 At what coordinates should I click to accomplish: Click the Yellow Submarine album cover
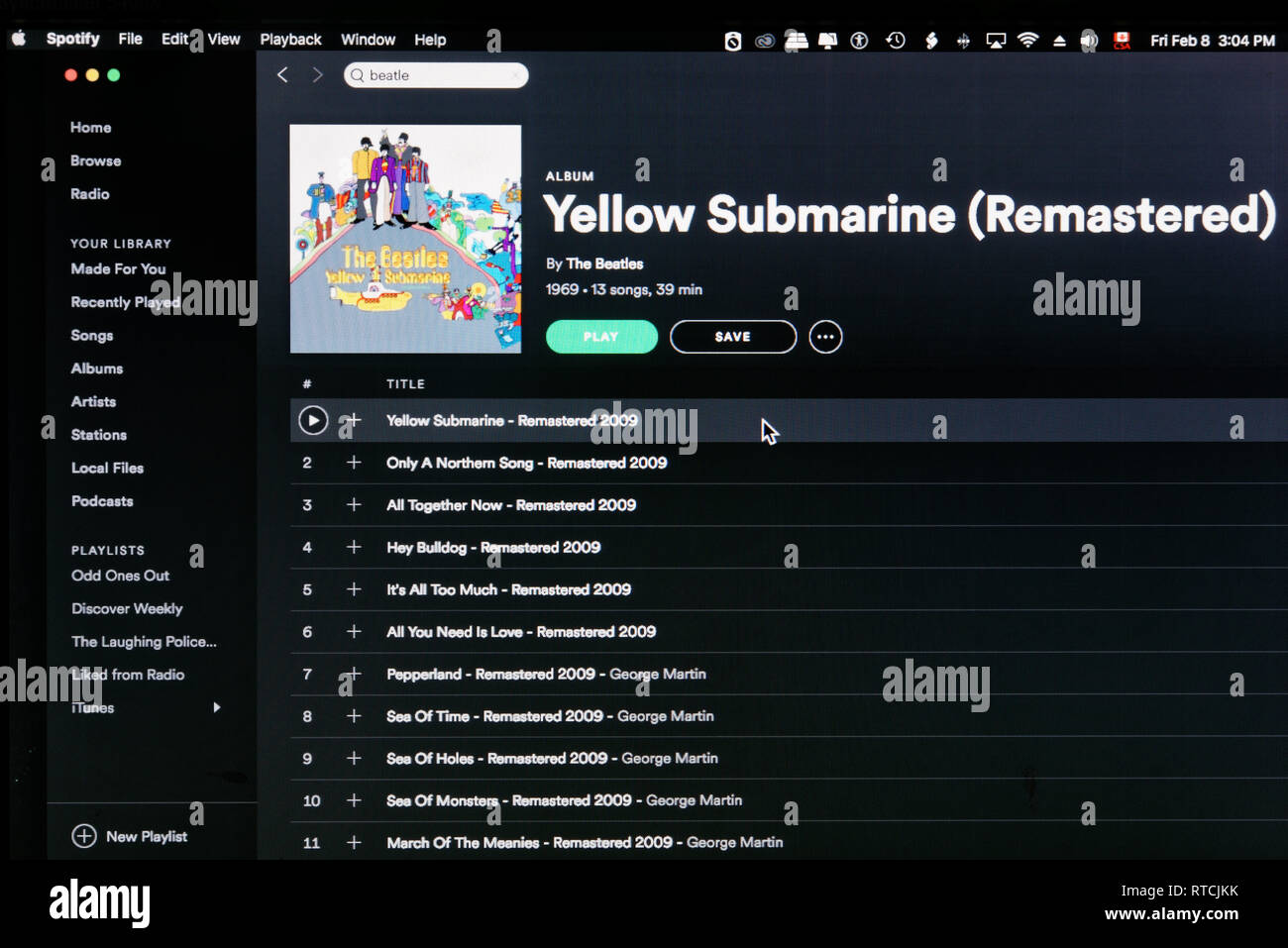tap(405, 239)
